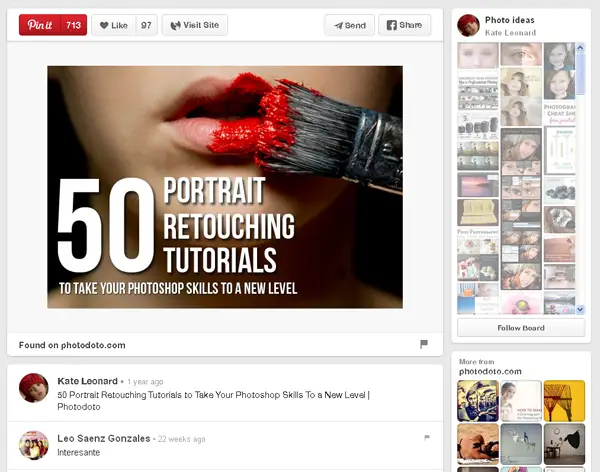
Task: Open Kate Leonard's avatar beside her comment
Action: [x=34, y=388]
